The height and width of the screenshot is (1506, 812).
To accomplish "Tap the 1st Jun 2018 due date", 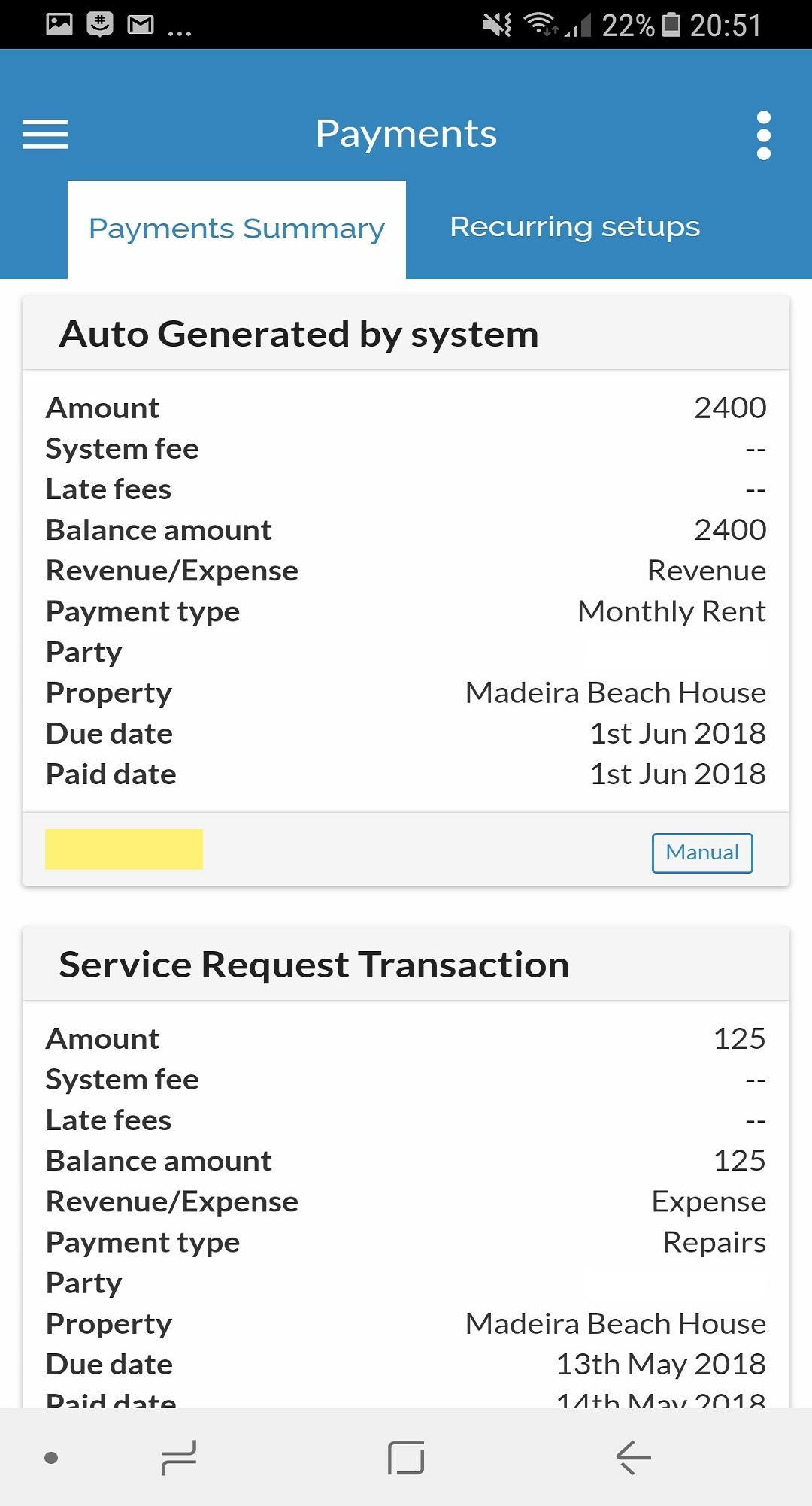I will pyautogui.click(x=677, y=733).
